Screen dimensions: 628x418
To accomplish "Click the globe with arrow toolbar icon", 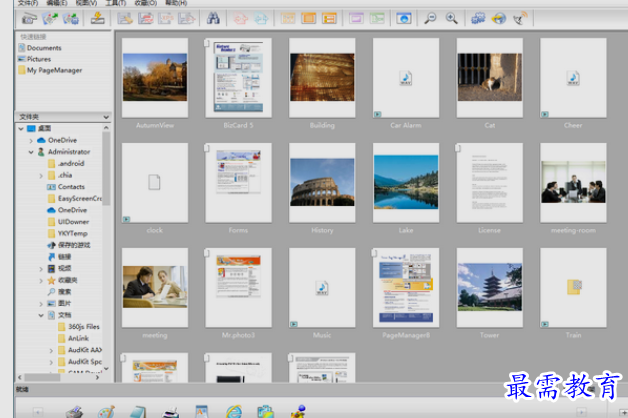I will (499, 18).
